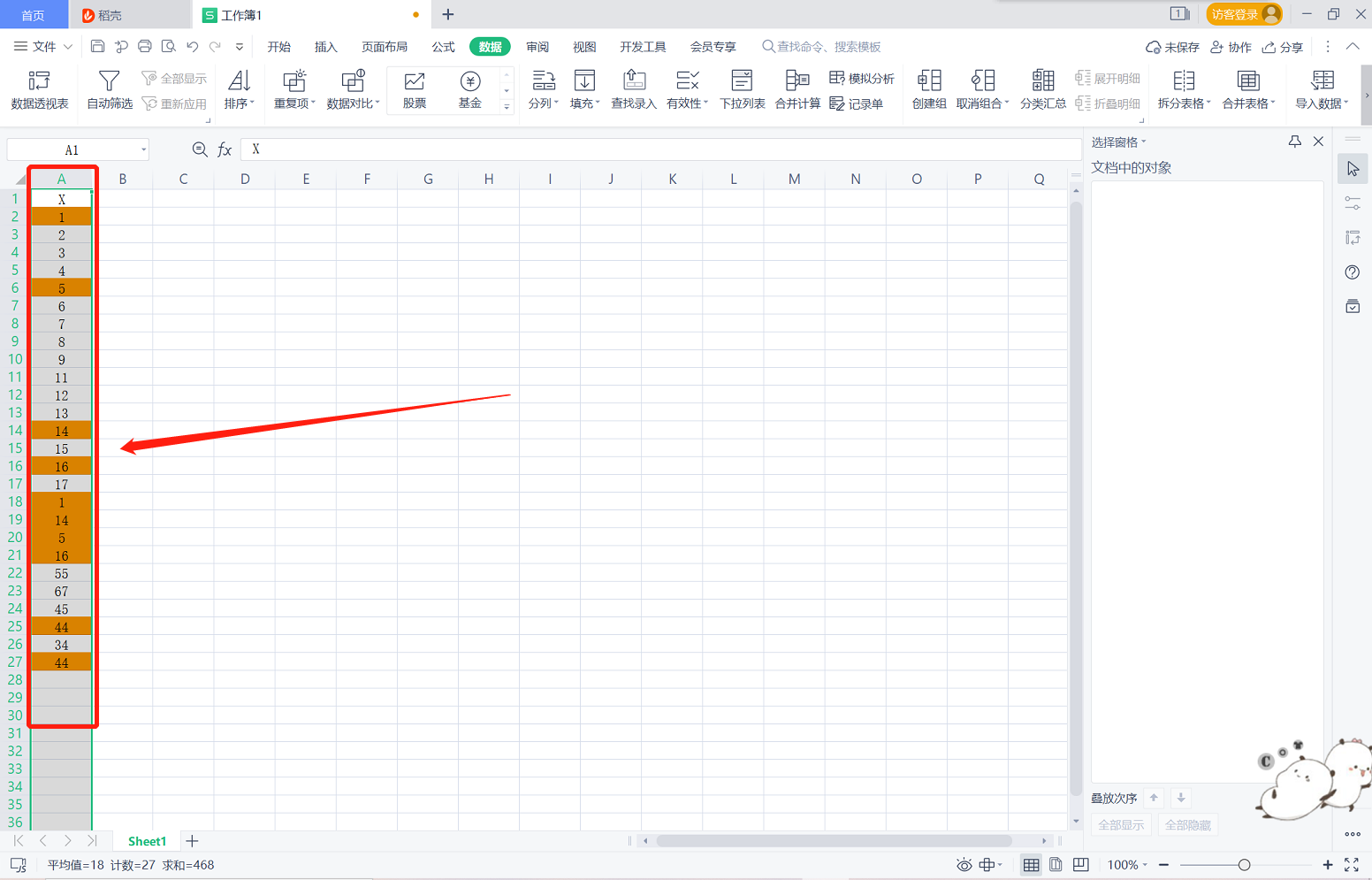The height and width of the screenshot is (880, 1372).
Task: Open the 合并计算 consolidate tool
Action: pos(797,90)
